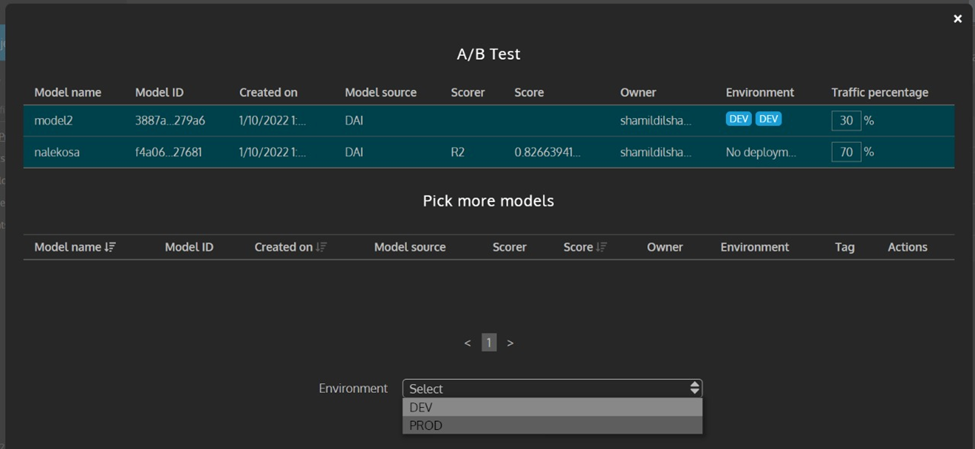Viewport: 975px width, 449px height.
Task: Sort by Score sort icon
Action: click(x=601, y=247)
